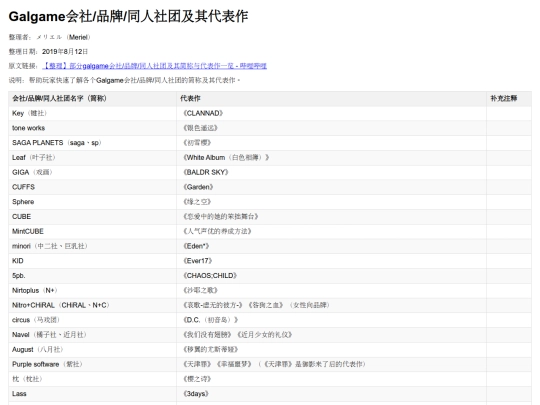
Task: Select the circus cell
Action: (92, 320)
